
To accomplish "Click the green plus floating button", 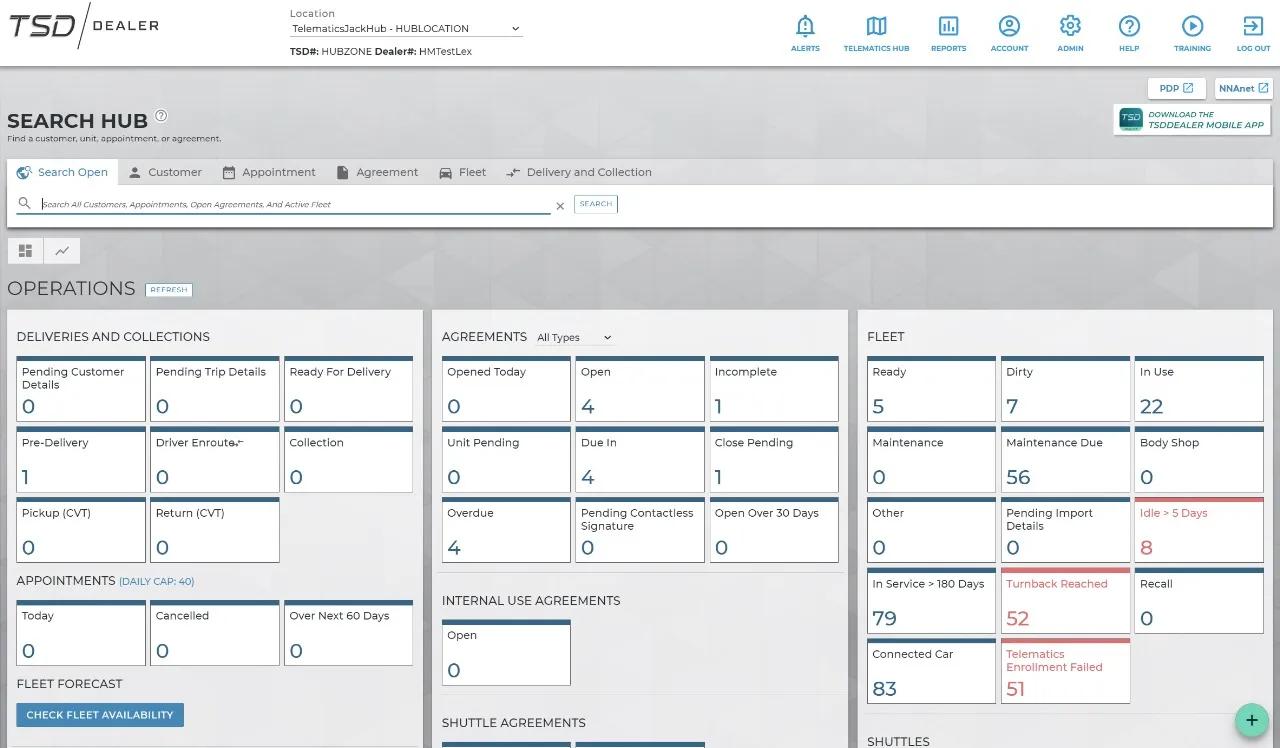I will (x=1251, y=720).
